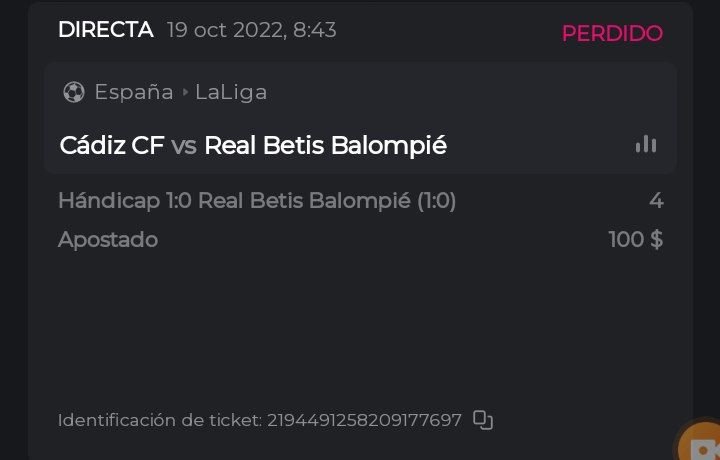Screen dimensions: 720x460
Task: Open match statistics bar chart icon
Action: click(x=646, y=145)
